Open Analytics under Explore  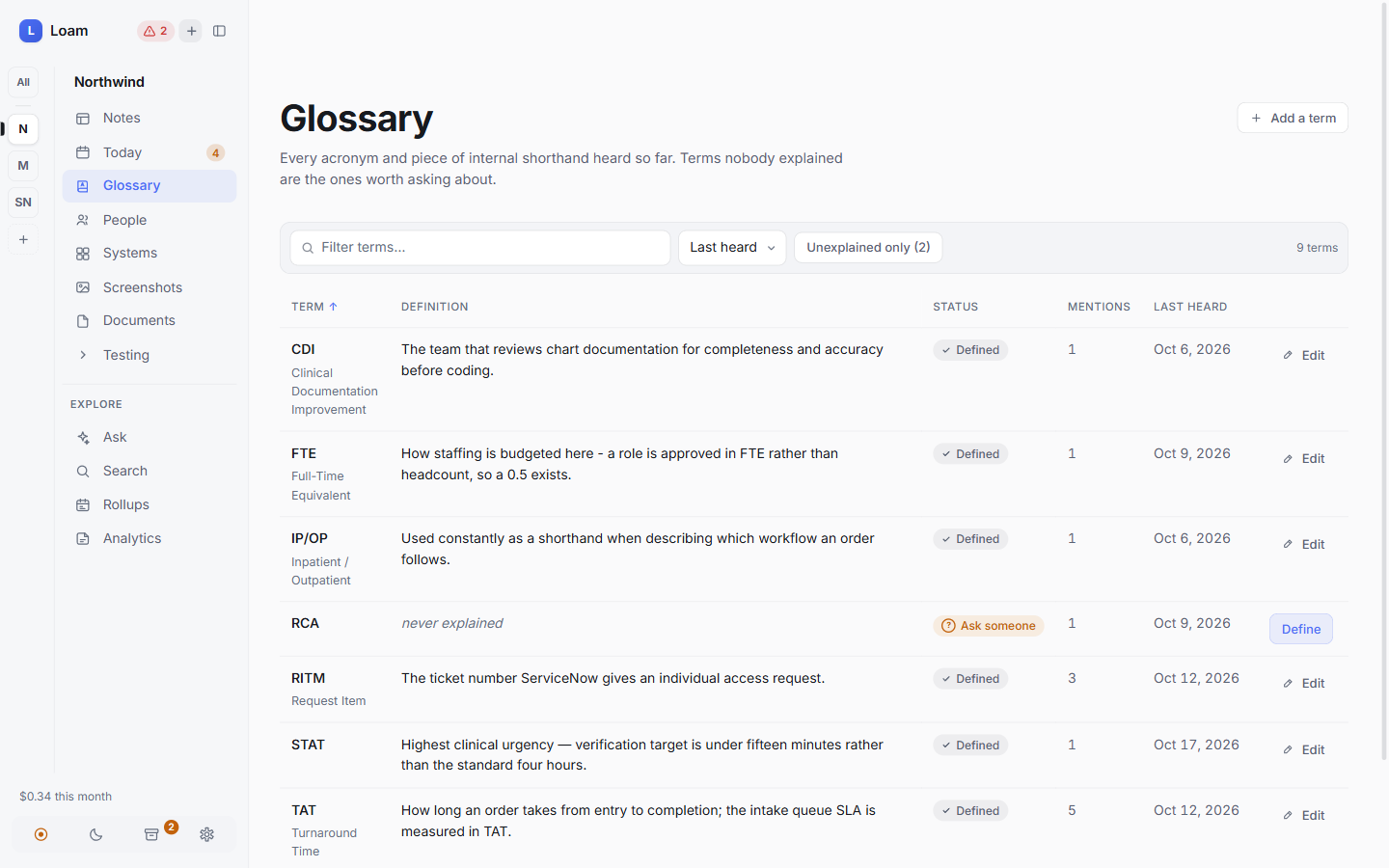click(x=150, y=538)
